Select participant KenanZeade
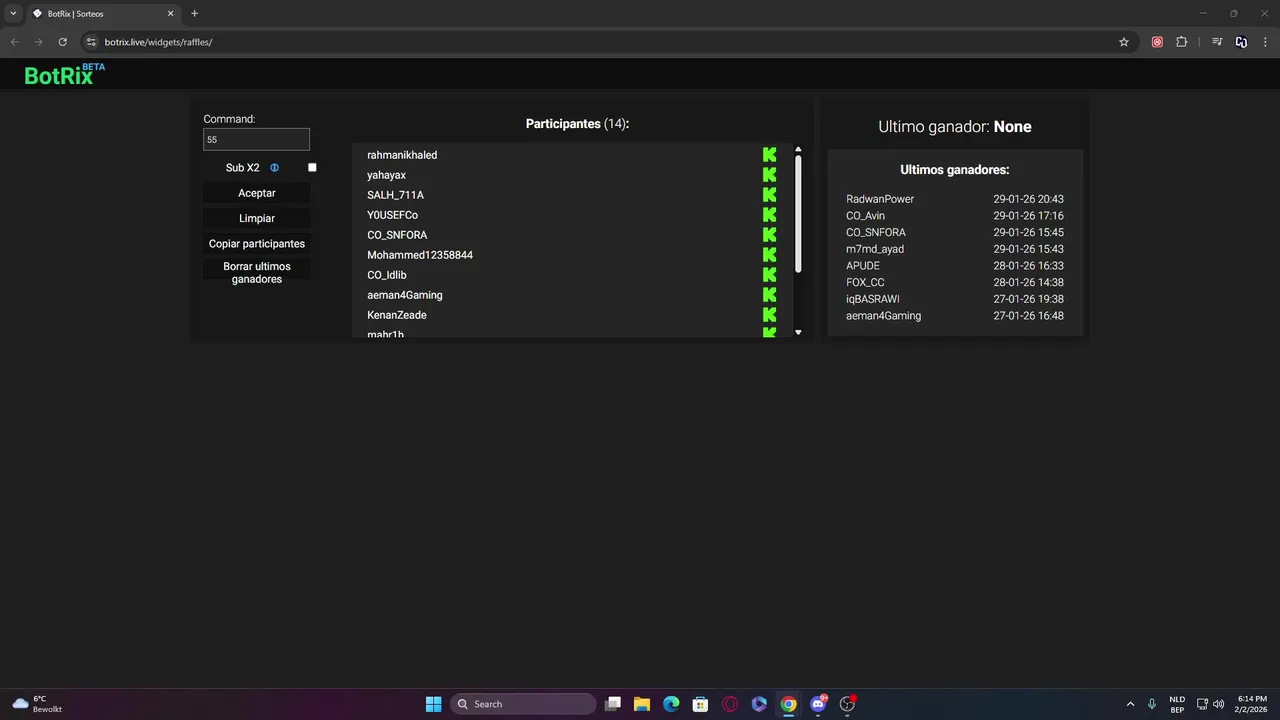The height and width of the screenshot is (720, 1280). tap(397, 315)
